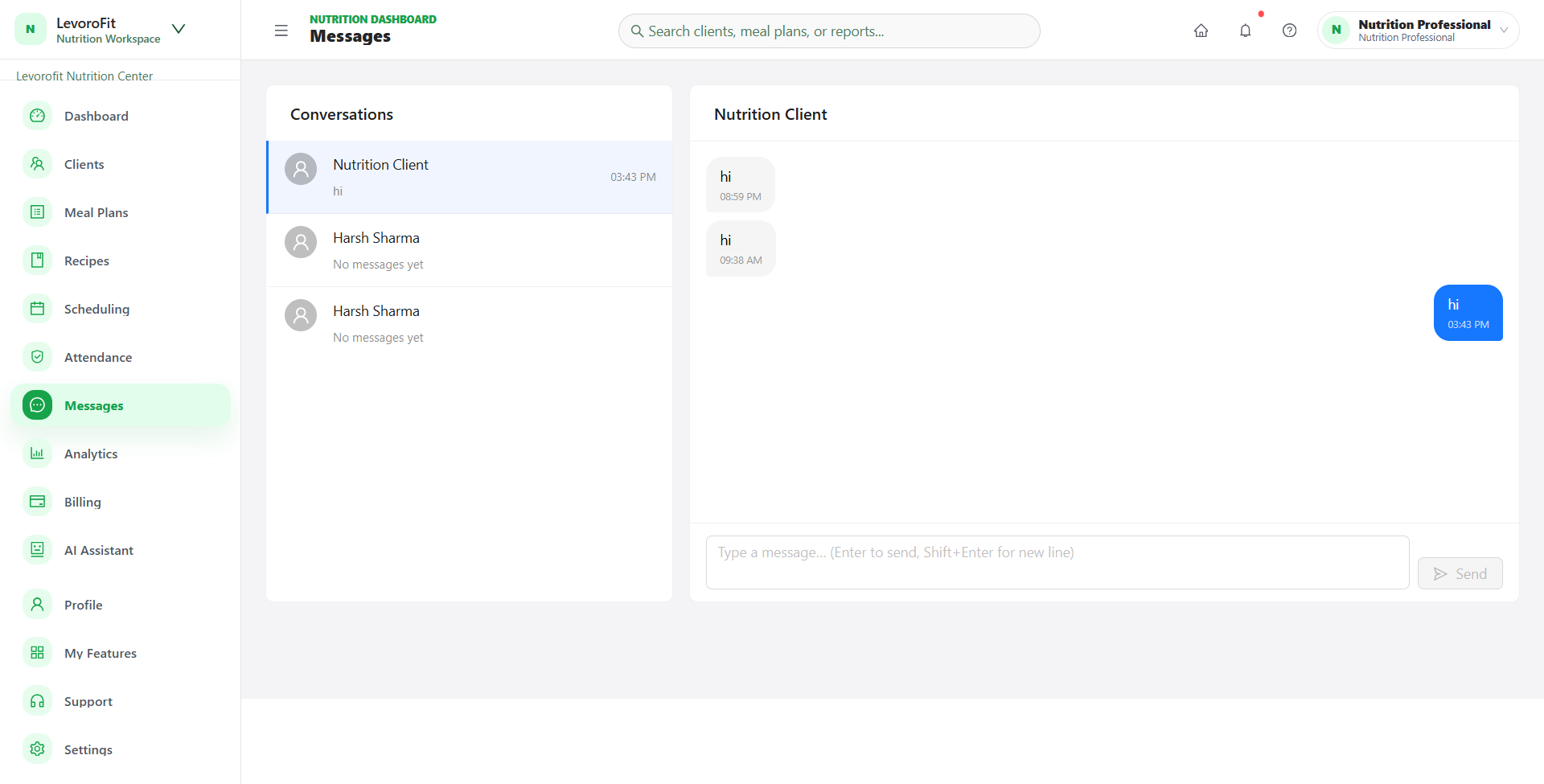
Task: Click the Conversations panel heading
Action: (342, 114)
